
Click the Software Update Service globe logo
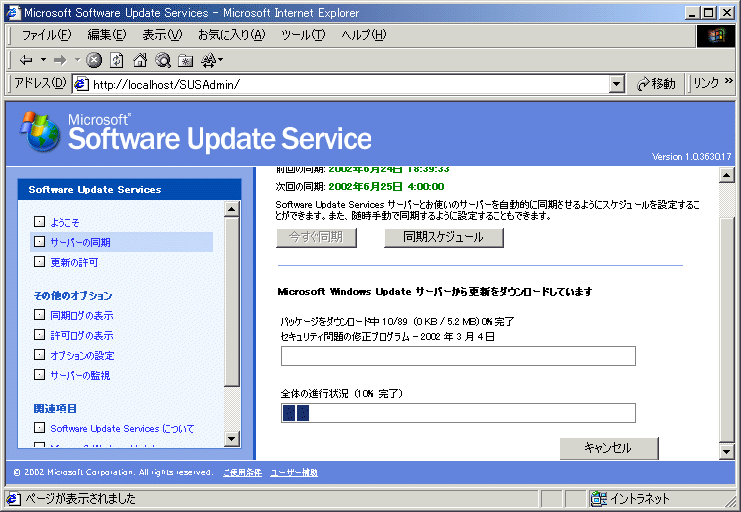click(x=40, y=131)
